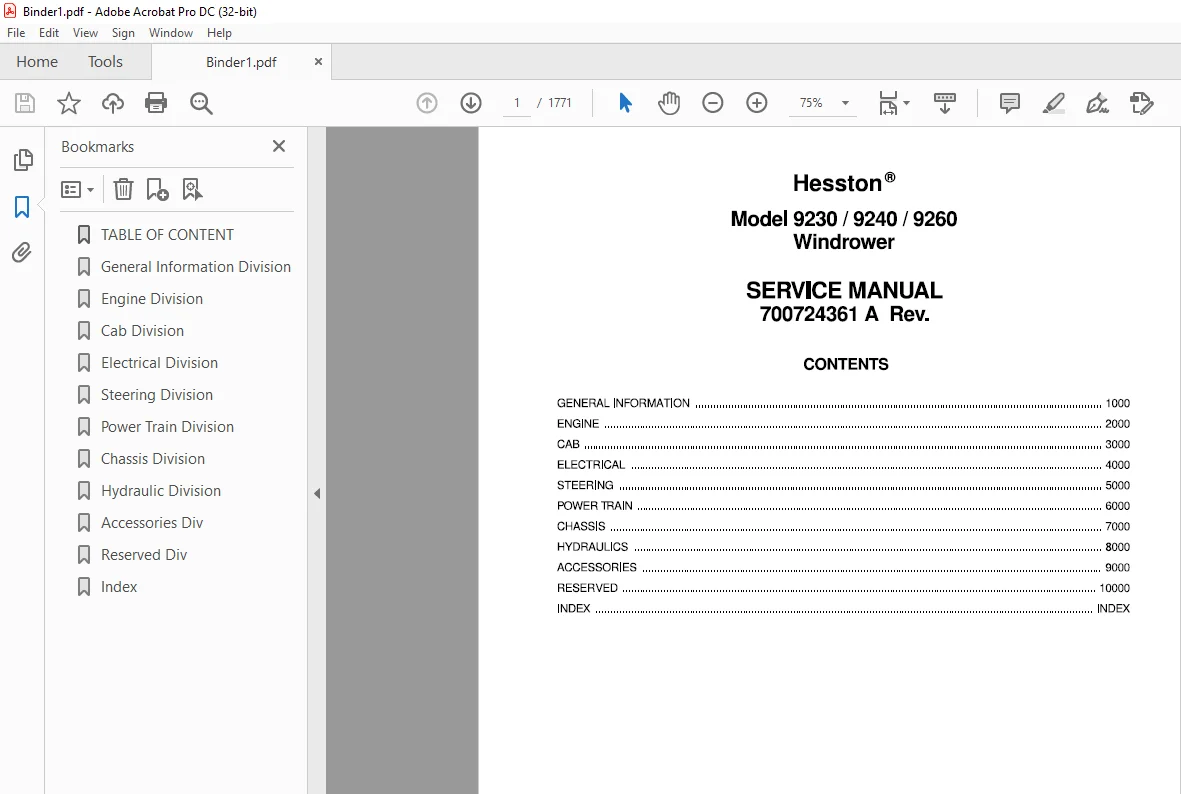Open Electrical Division bookmark
Screen dimensions: 1181x794
click(x=160, y=362)
